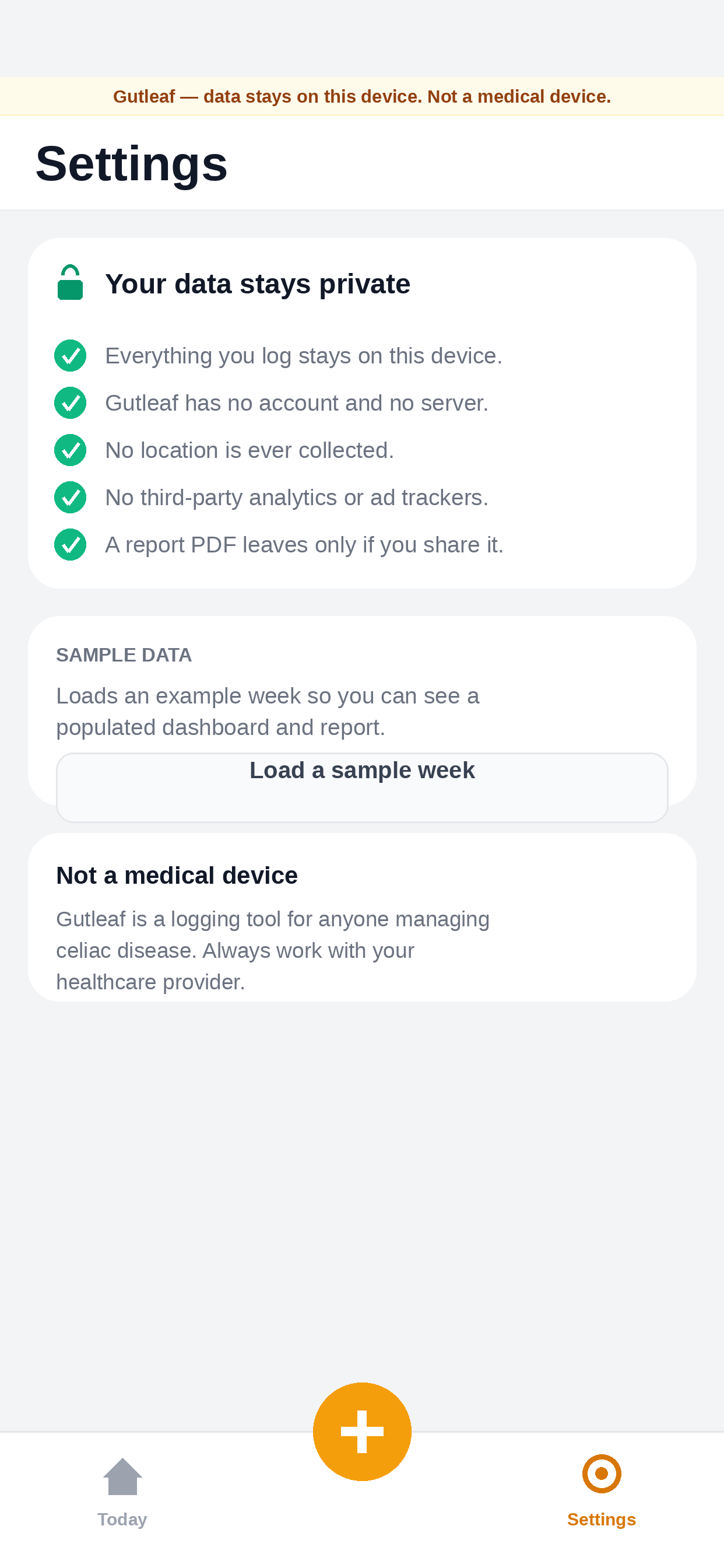The height and width of the screenshot is (1568, 724).
Task: Click checkmark beside 'Everything you log stays'
Action: point(70,355)
